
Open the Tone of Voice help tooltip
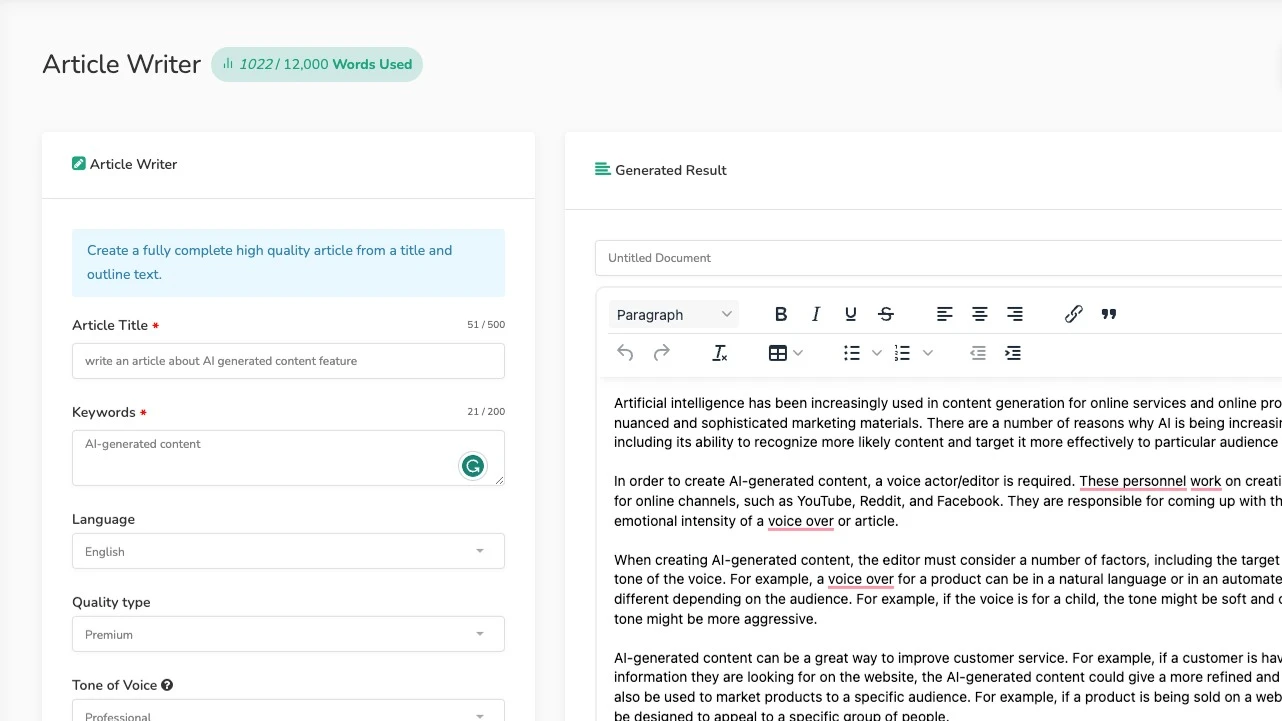pos(166,684)
